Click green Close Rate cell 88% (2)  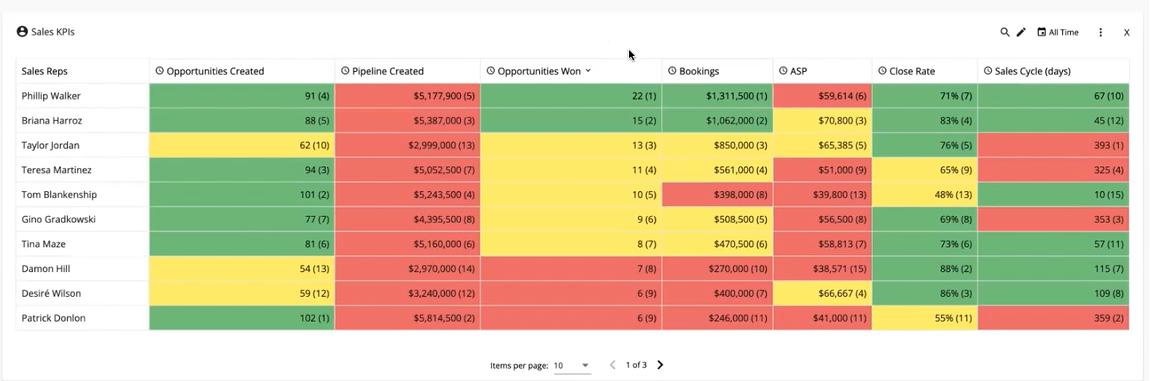(x=925, y=269)
